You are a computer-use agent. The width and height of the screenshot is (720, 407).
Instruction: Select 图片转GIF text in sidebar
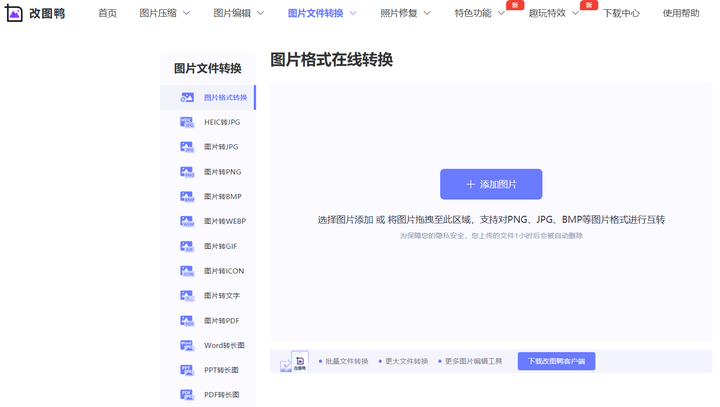(220, 246)
